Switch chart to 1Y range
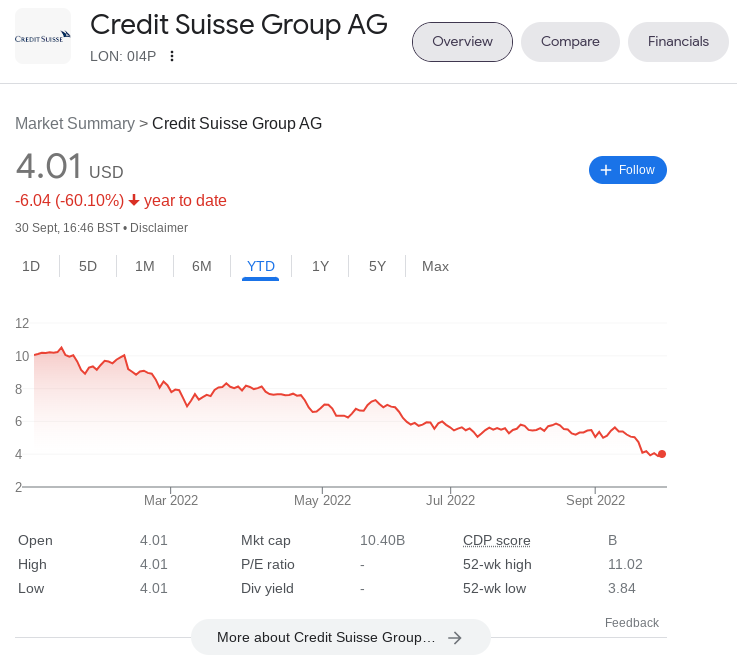 (x=320, y=266)
